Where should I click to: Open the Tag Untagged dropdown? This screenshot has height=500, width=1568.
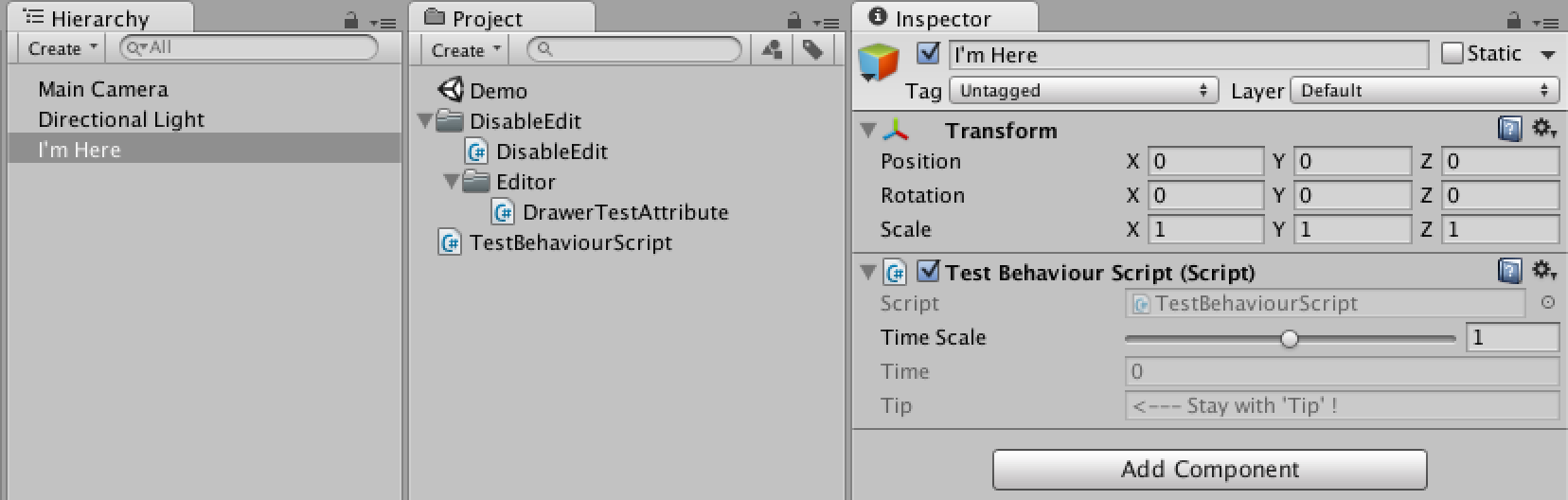1083,91
